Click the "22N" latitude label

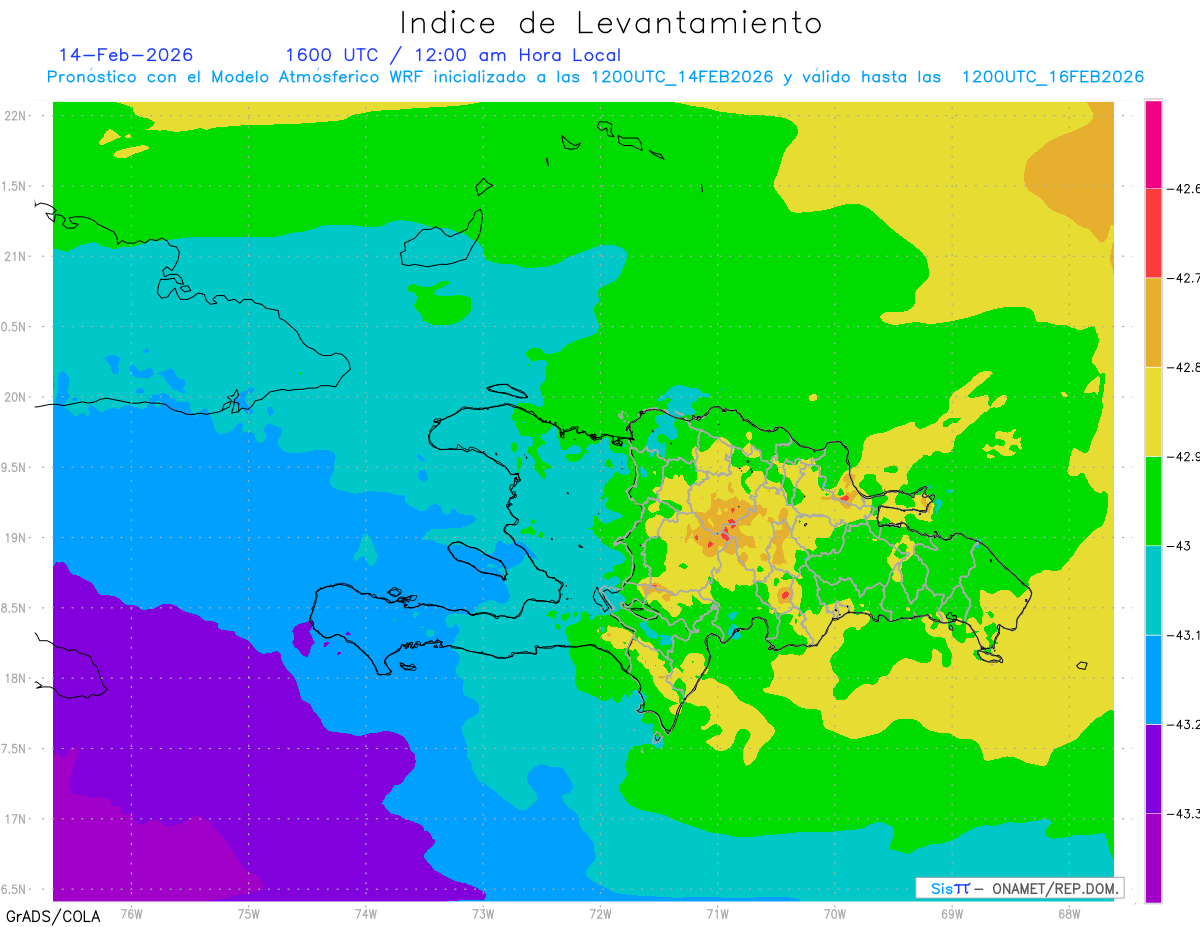pos(16,116)
